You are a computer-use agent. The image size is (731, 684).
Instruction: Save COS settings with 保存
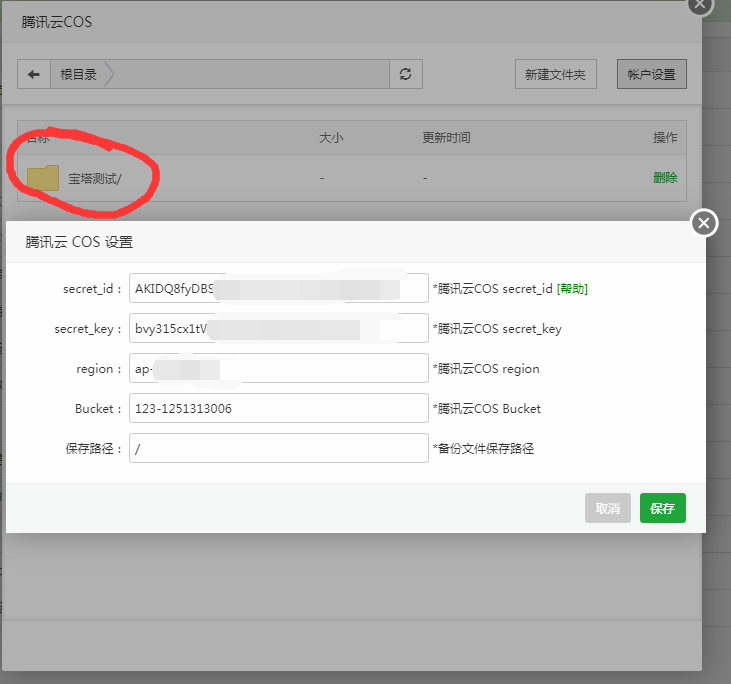coord(662,508)
